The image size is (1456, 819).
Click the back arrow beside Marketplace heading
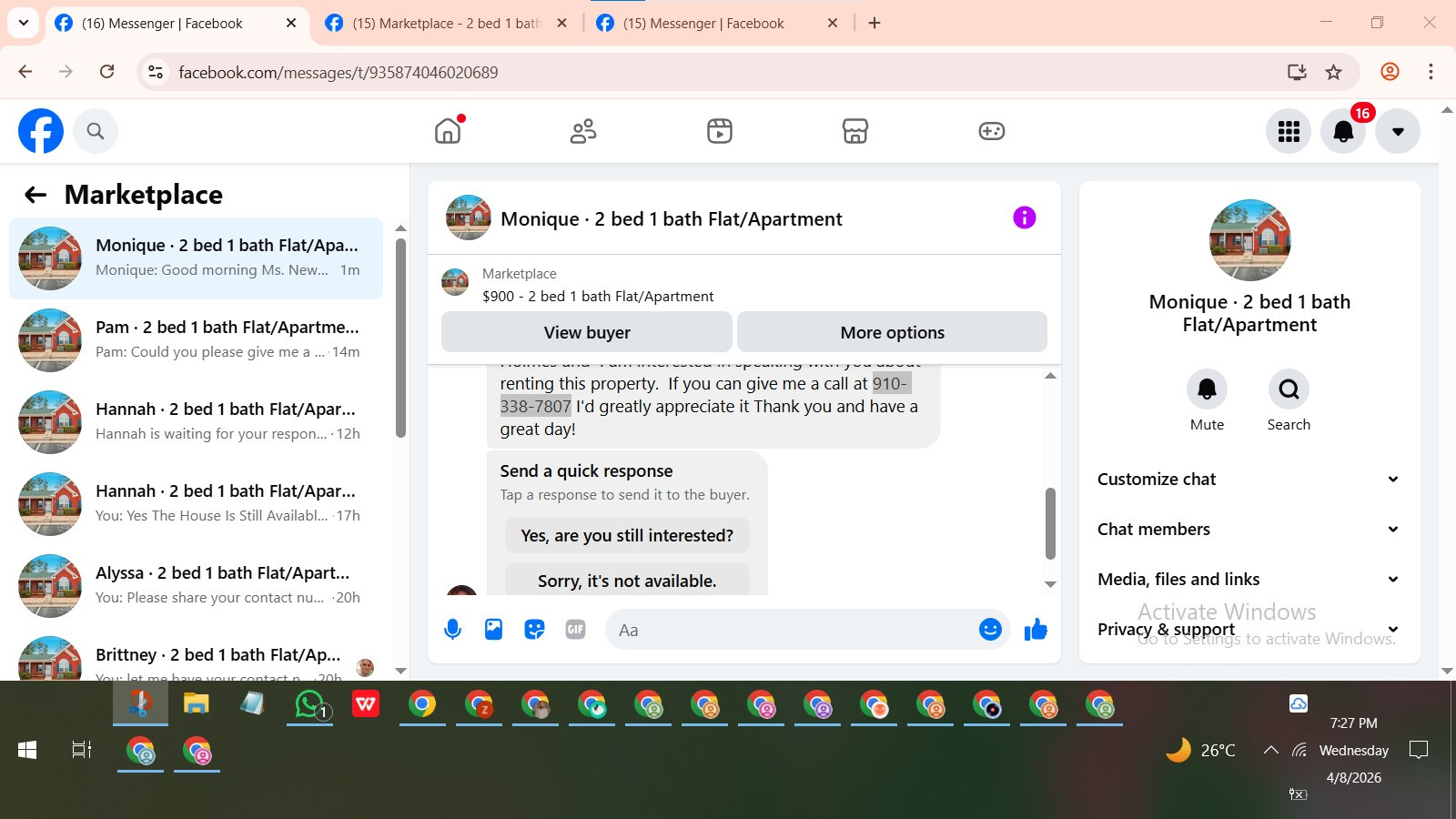click(35, 195)
